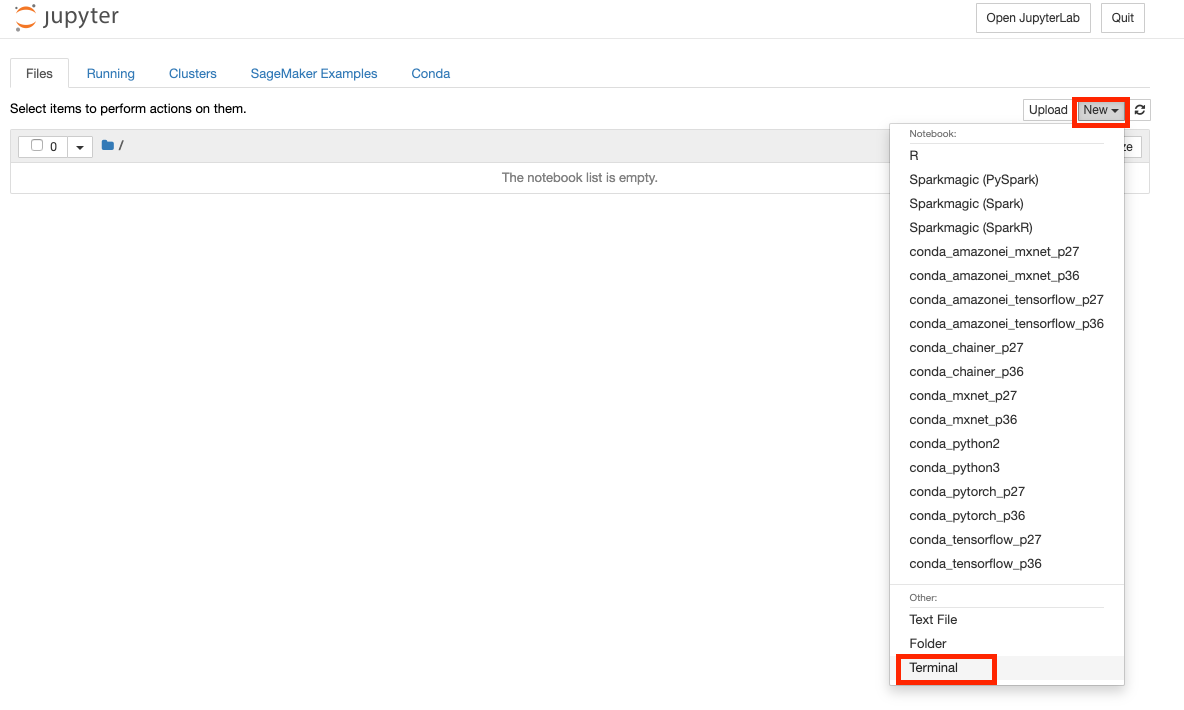Click the Quit button
This screenshot has height=710, width=1184.
pos(1123,18)
